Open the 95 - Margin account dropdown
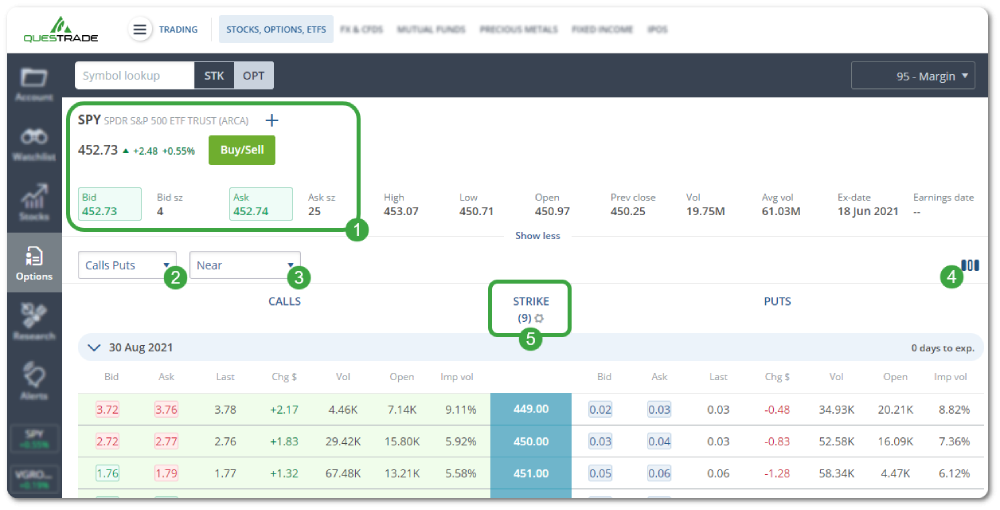This screenshot has width=1000, height=510. pyautogui.click(x=913, y=76)
